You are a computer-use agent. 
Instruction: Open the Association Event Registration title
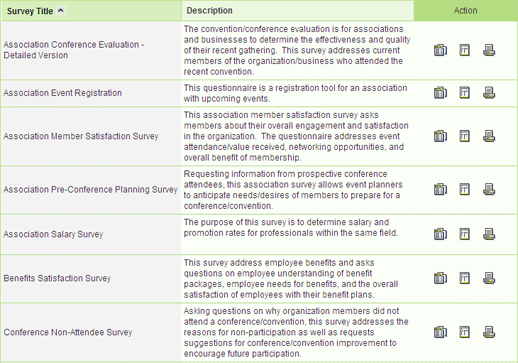[63, 93]
